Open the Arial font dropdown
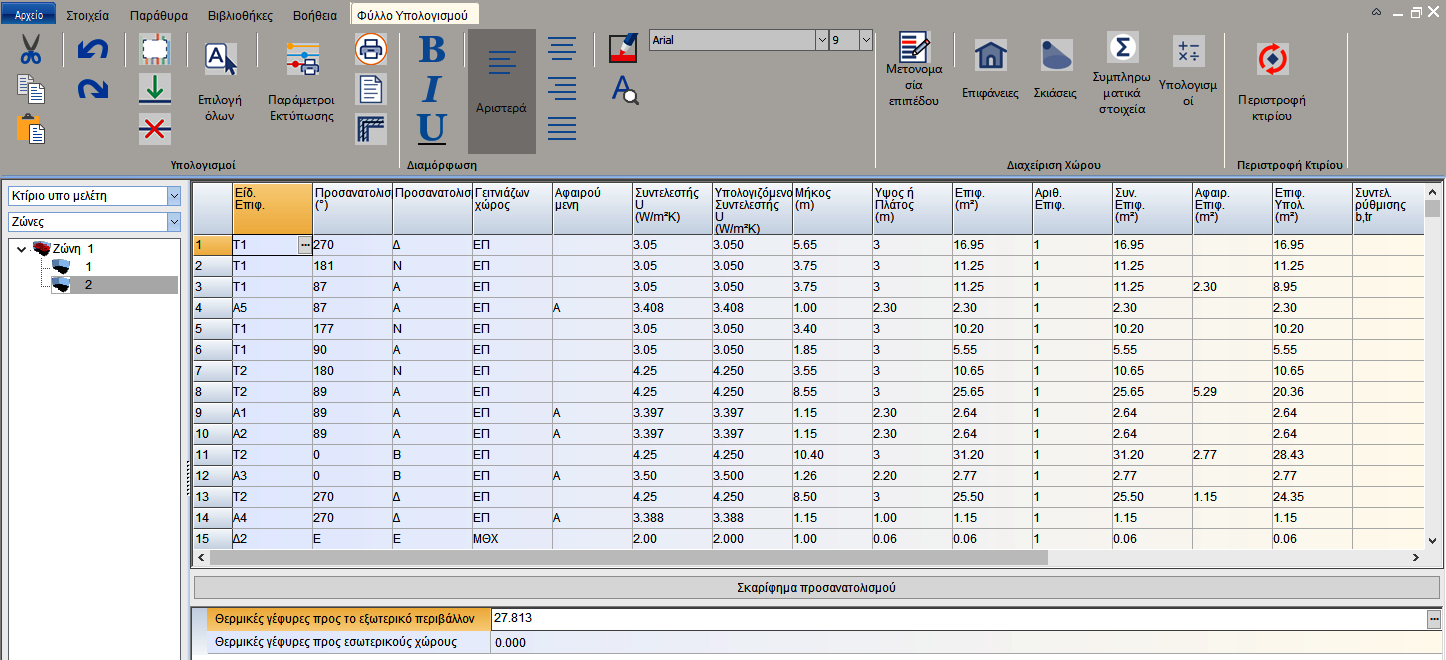The image size is (1446, 660). point(822,40)
